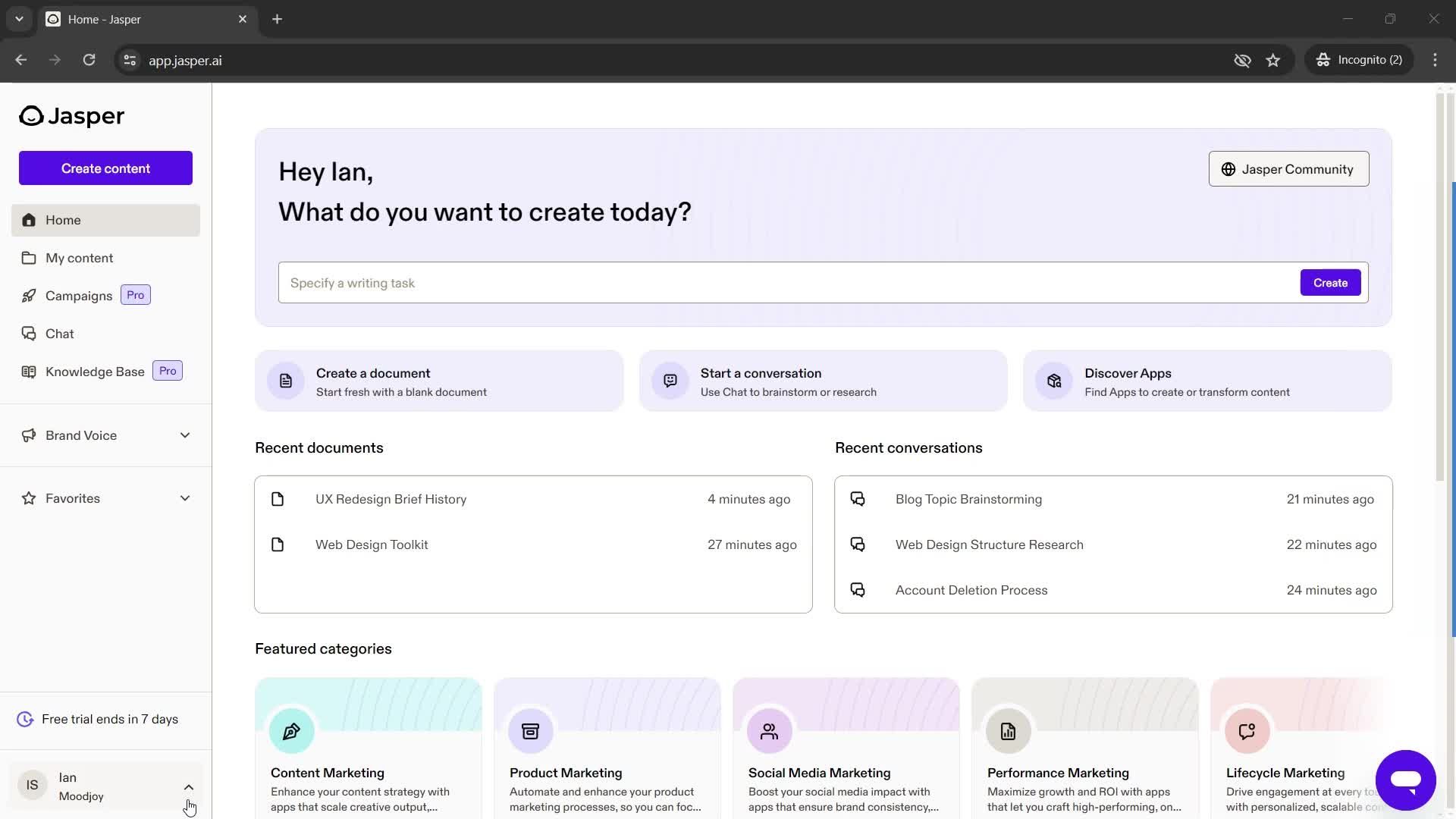
Task: Select My content menu item
Action: click(x=79, y=257)
